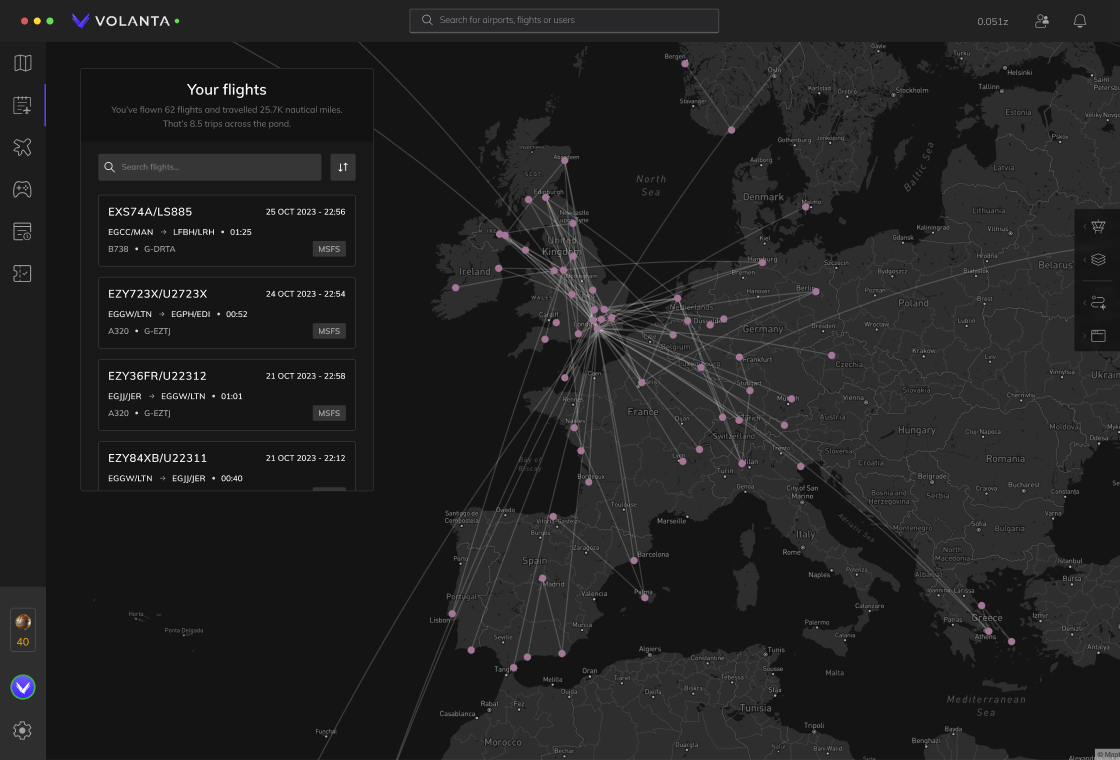Open the notifications bell
The height and width of the screenshot is (760, 1120).
(1080, 21)
